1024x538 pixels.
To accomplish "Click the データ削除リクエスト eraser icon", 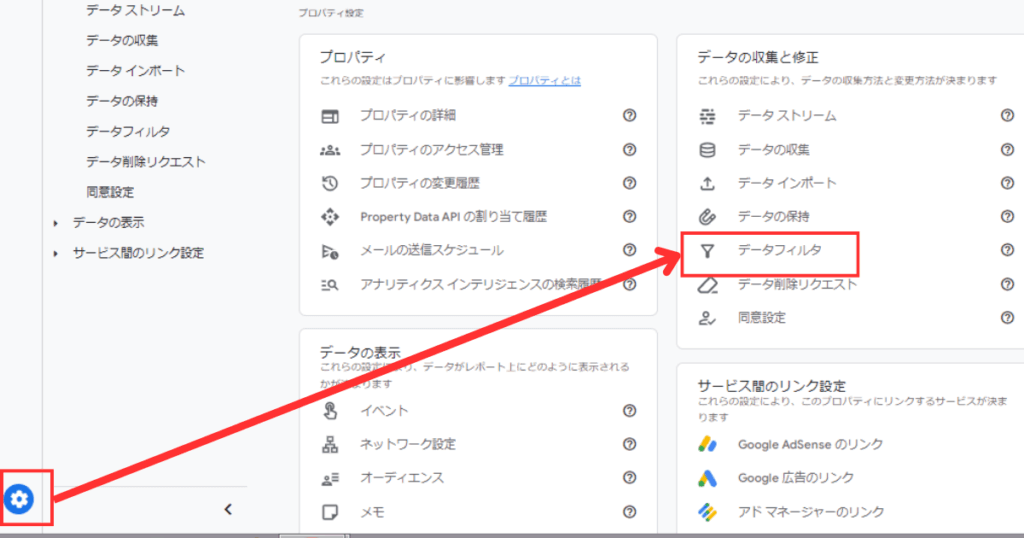I will [707, 285].
